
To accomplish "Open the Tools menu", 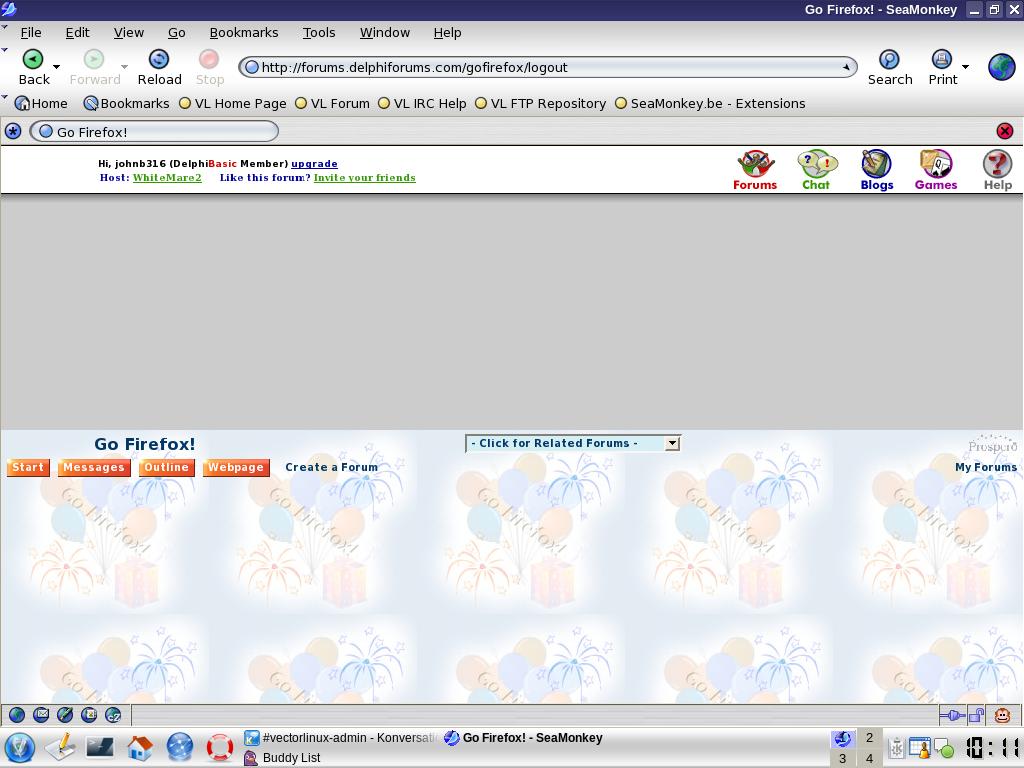I will coord(318,32).
